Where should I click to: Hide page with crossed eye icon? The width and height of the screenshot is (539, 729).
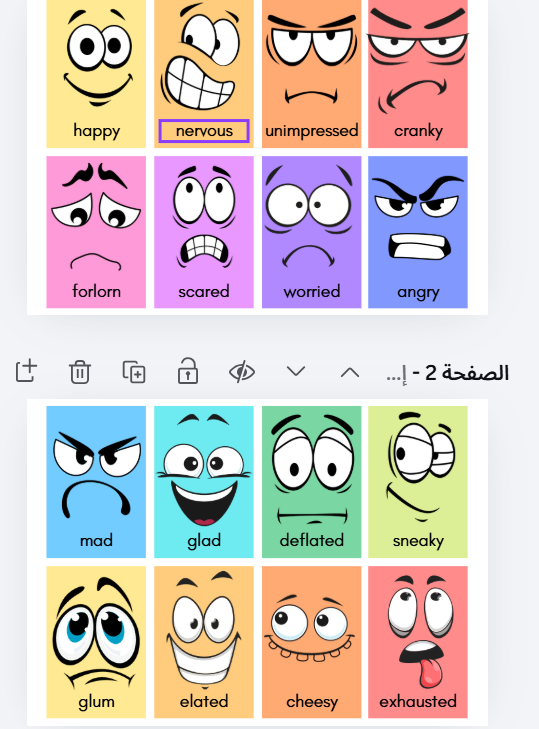[x=242, y=372]
